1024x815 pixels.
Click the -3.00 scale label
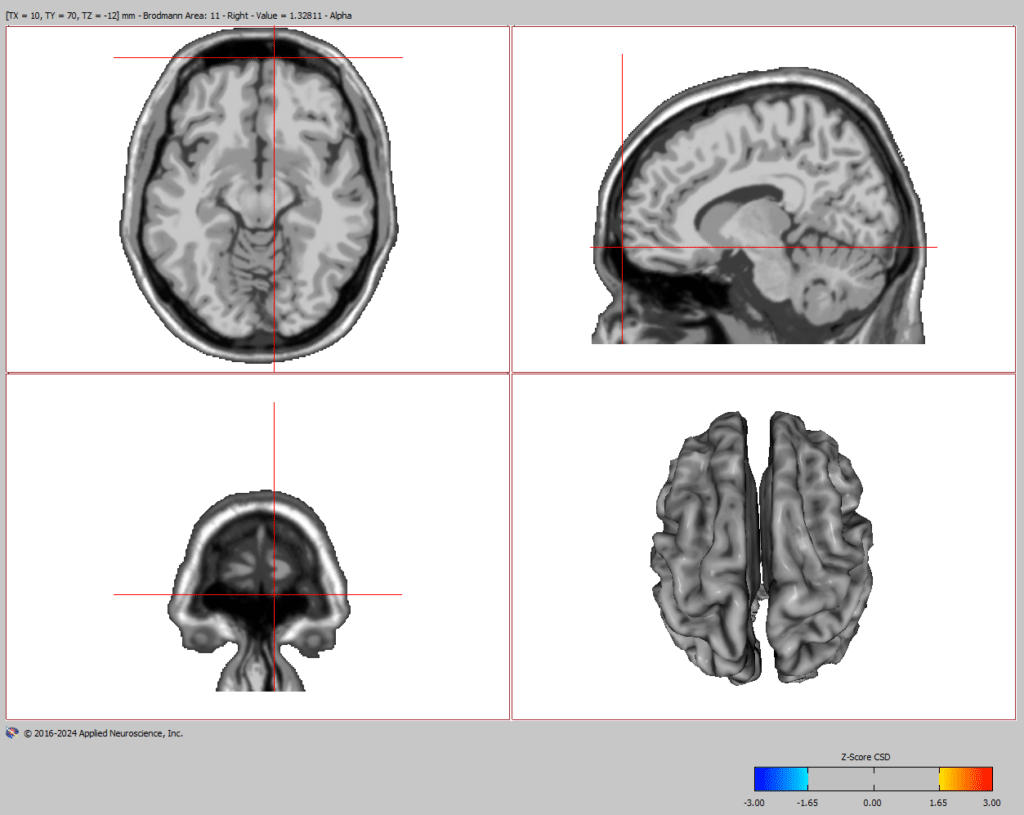click(x=754, y=803)
